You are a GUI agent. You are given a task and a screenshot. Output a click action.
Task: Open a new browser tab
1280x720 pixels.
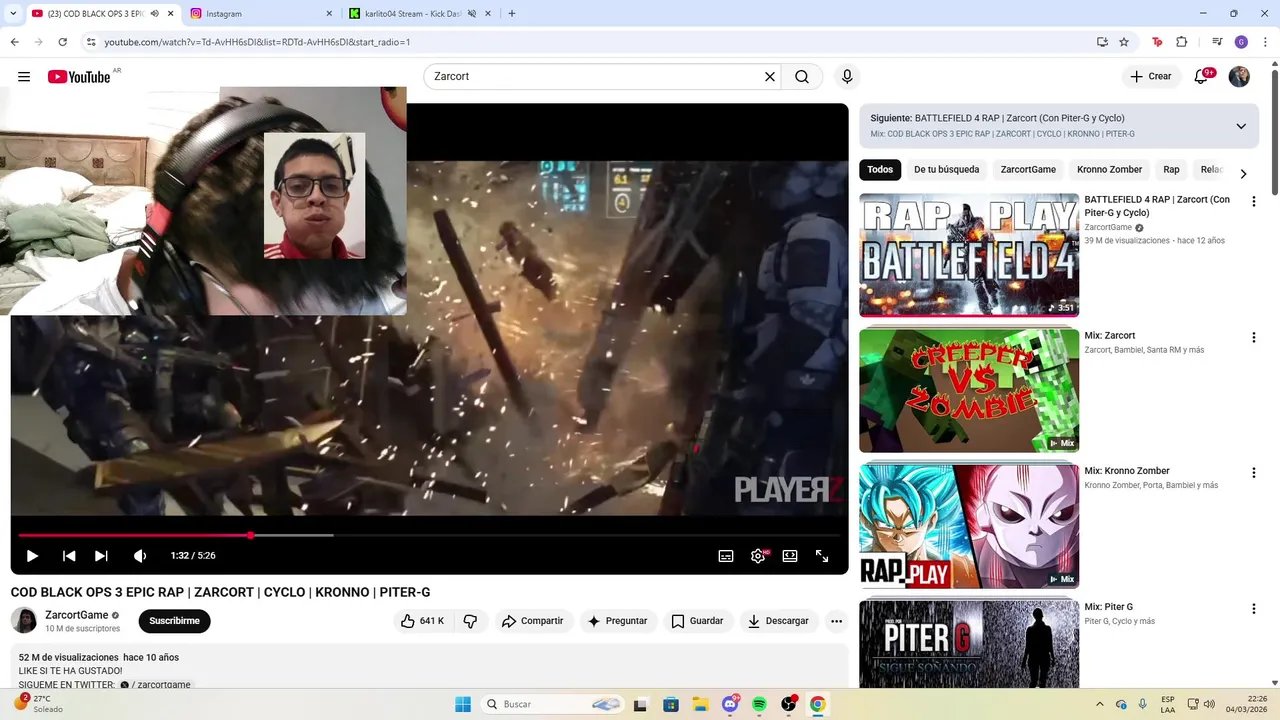coord(512,14)
